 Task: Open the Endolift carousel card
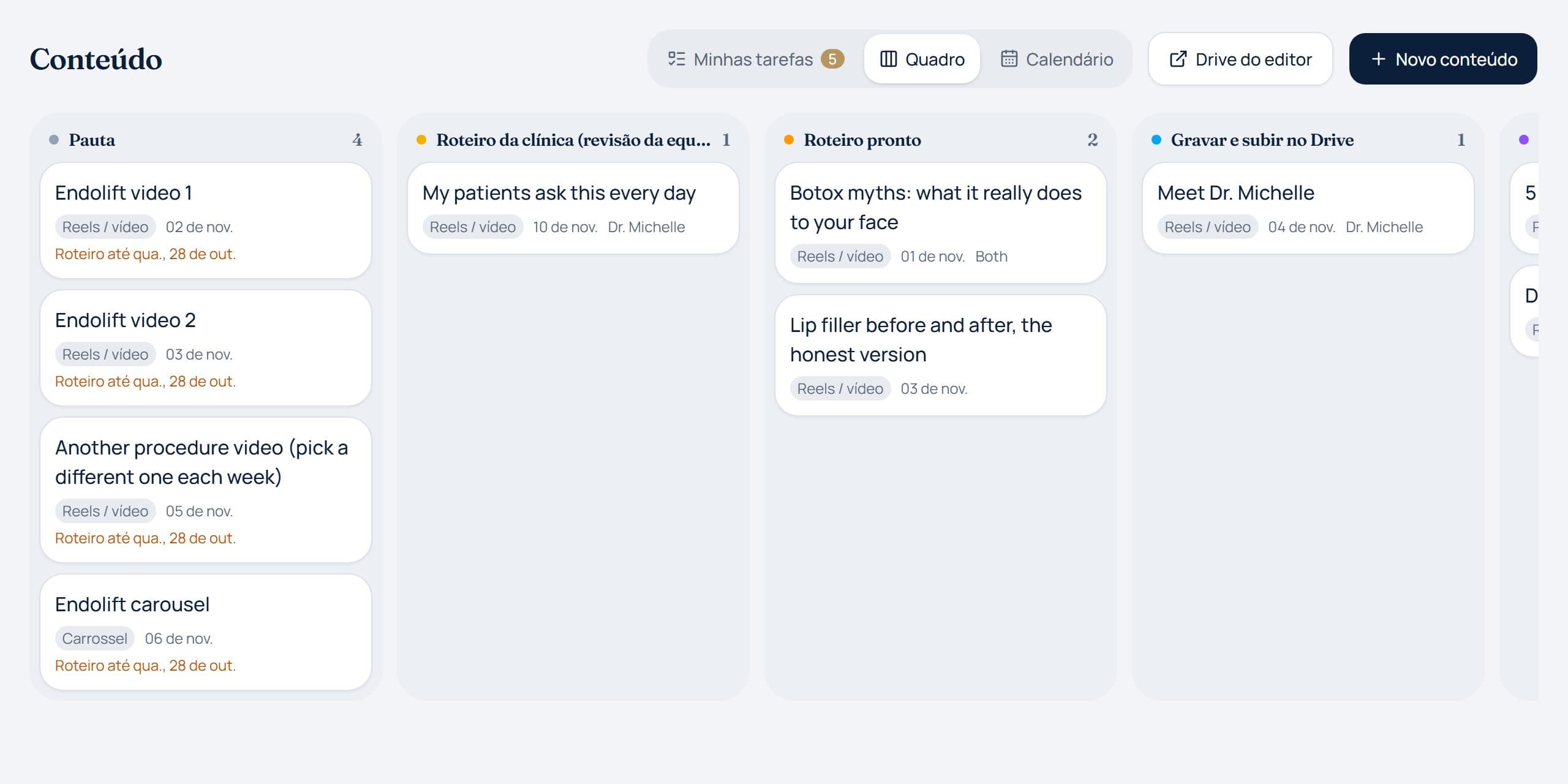point(206,632)
